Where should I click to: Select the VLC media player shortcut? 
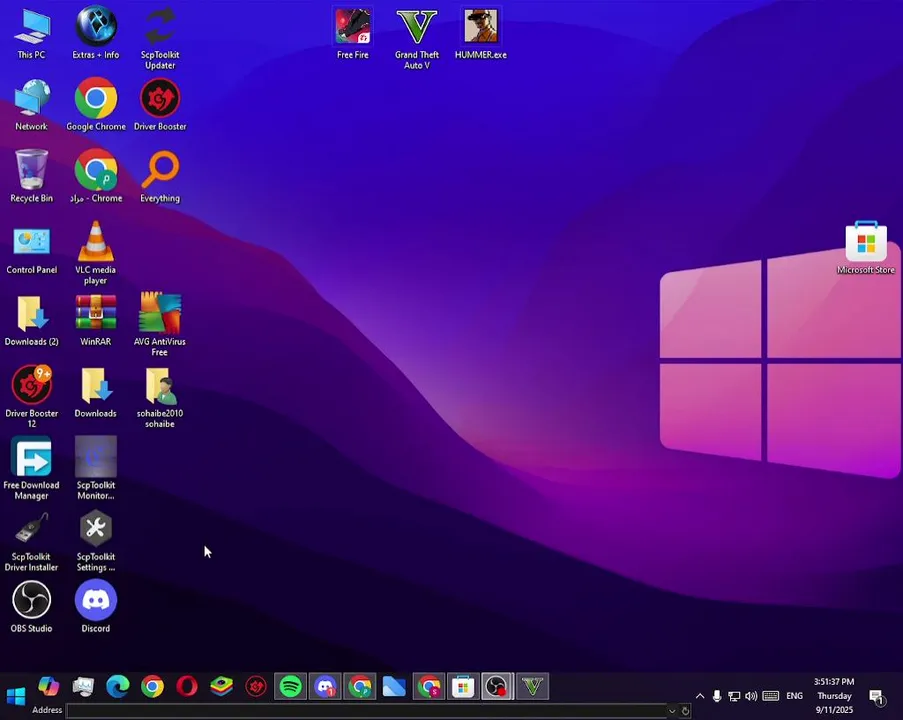(x=96, y=253)
